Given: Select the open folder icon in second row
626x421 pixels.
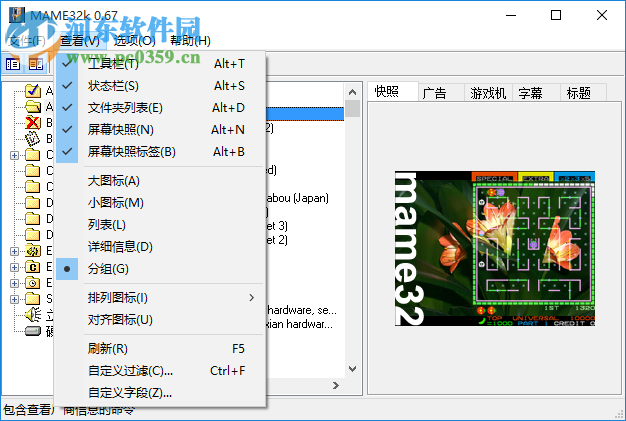Looking at the screenshot, I should point(33,107).
